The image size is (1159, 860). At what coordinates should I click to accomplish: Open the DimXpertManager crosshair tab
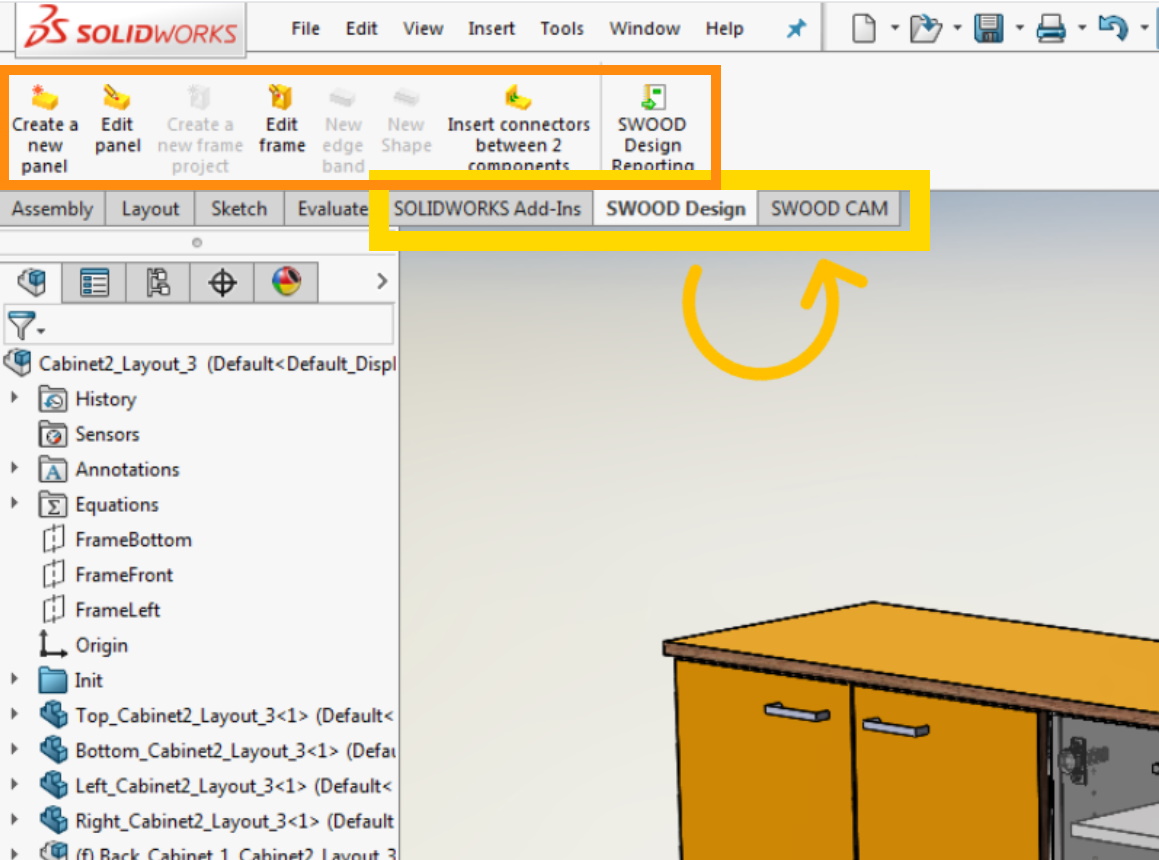click(x=222, y=283)
